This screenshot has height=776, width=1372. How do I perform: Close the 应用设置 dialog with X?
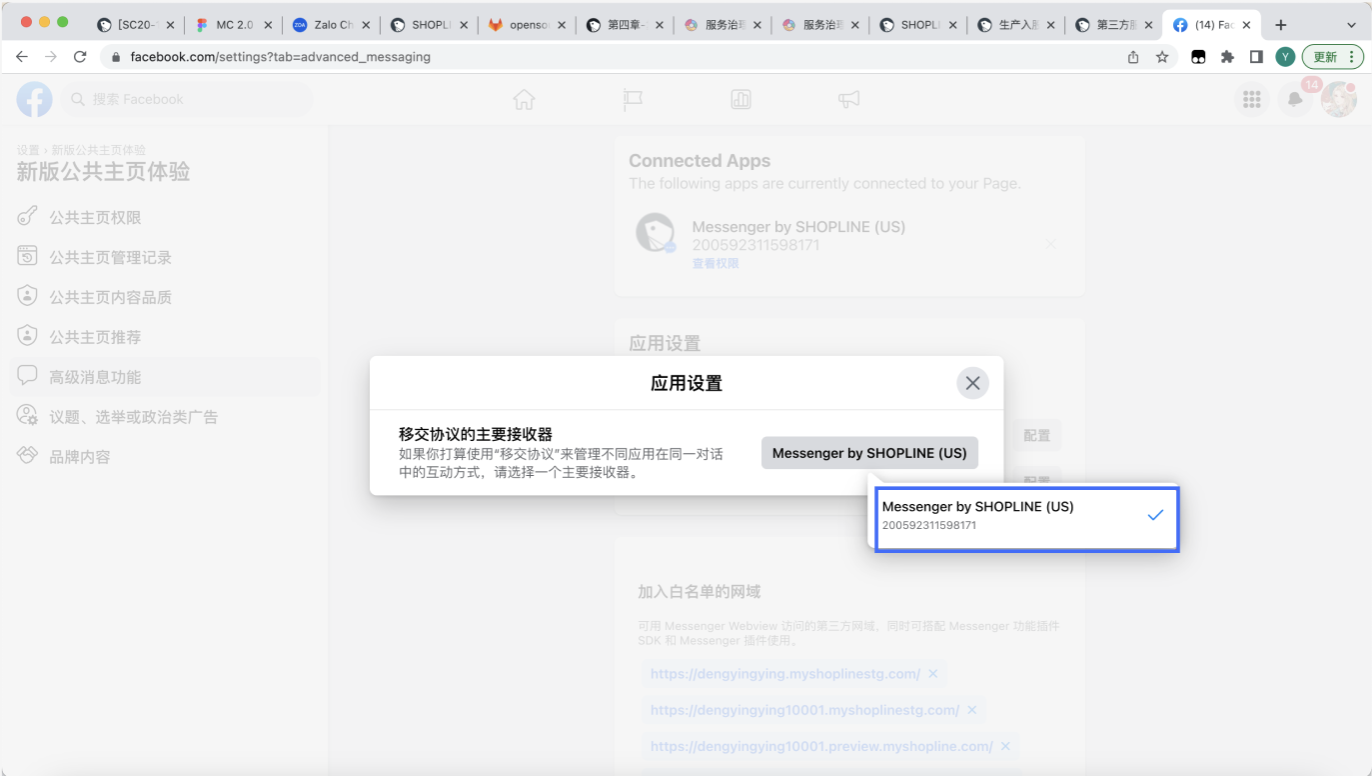click(972, 383)
